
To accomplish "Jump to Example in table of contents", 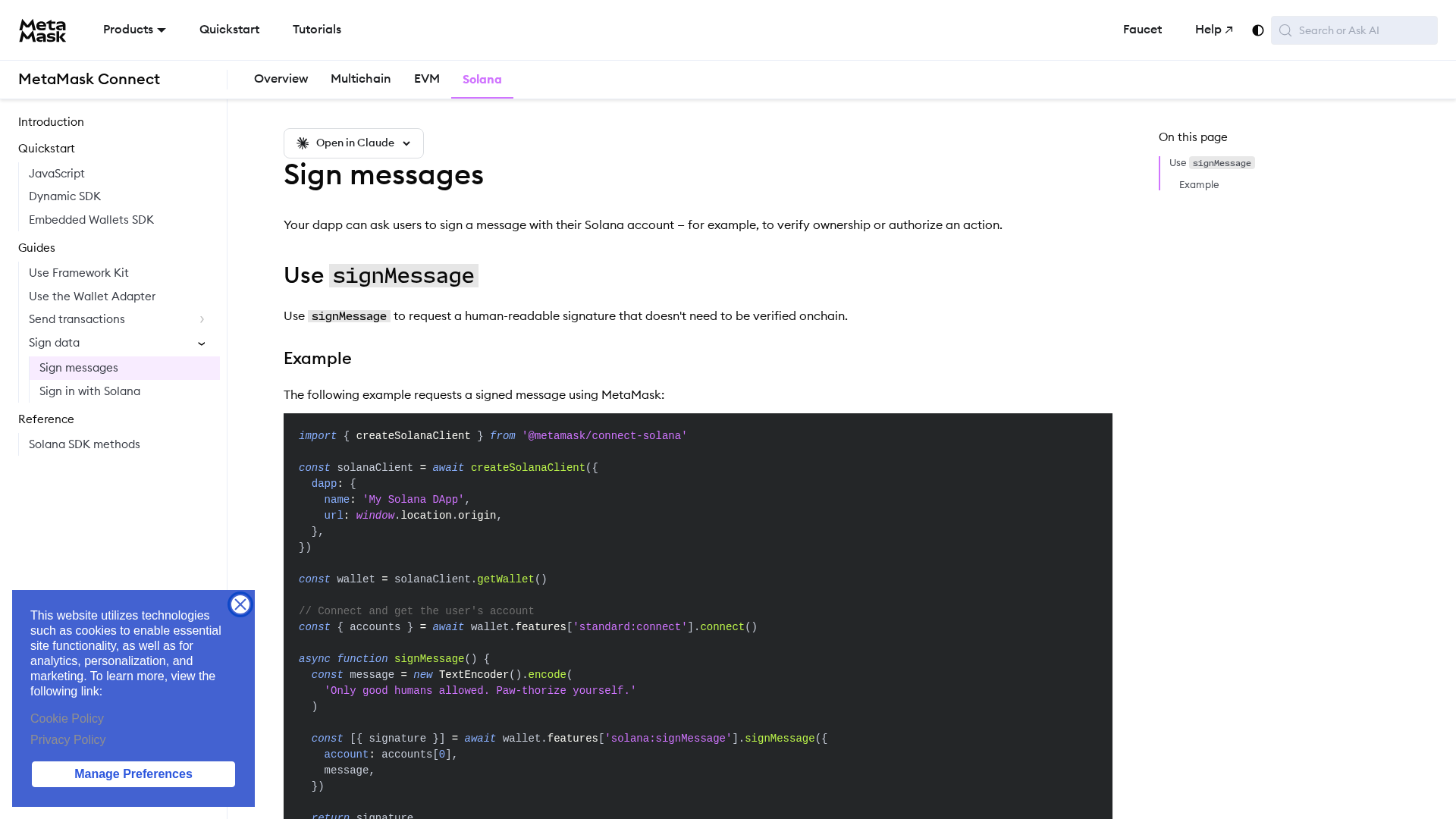I will pyautogui.click(x=1199, y=185).
